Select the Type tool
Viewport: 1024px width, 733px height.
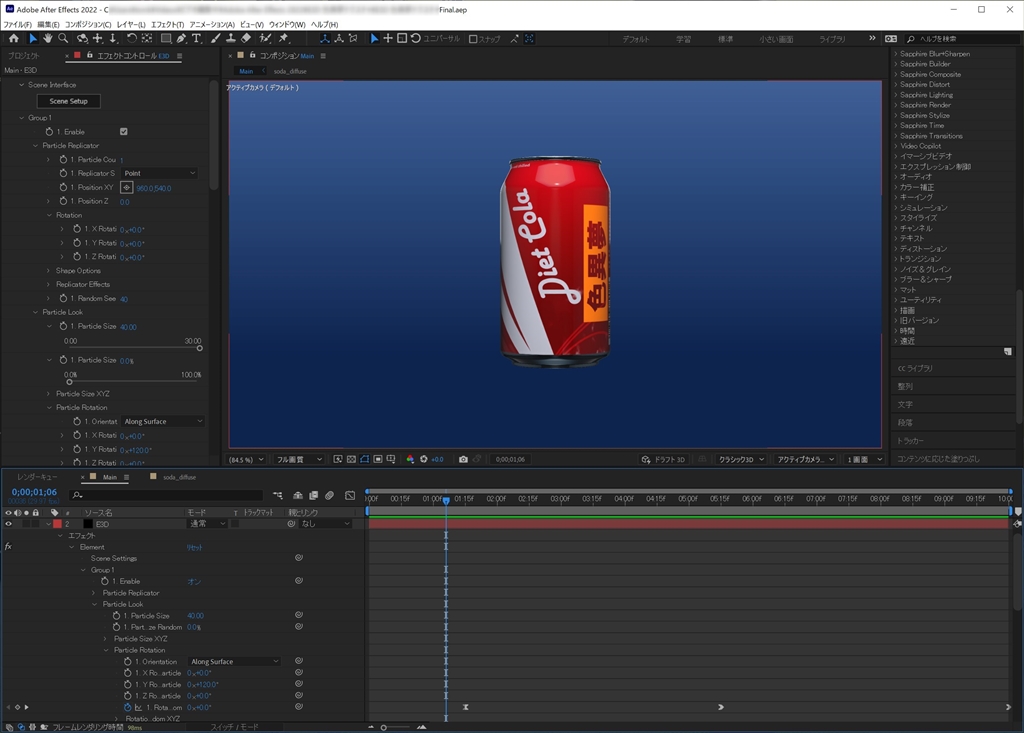tap(196, 38)
